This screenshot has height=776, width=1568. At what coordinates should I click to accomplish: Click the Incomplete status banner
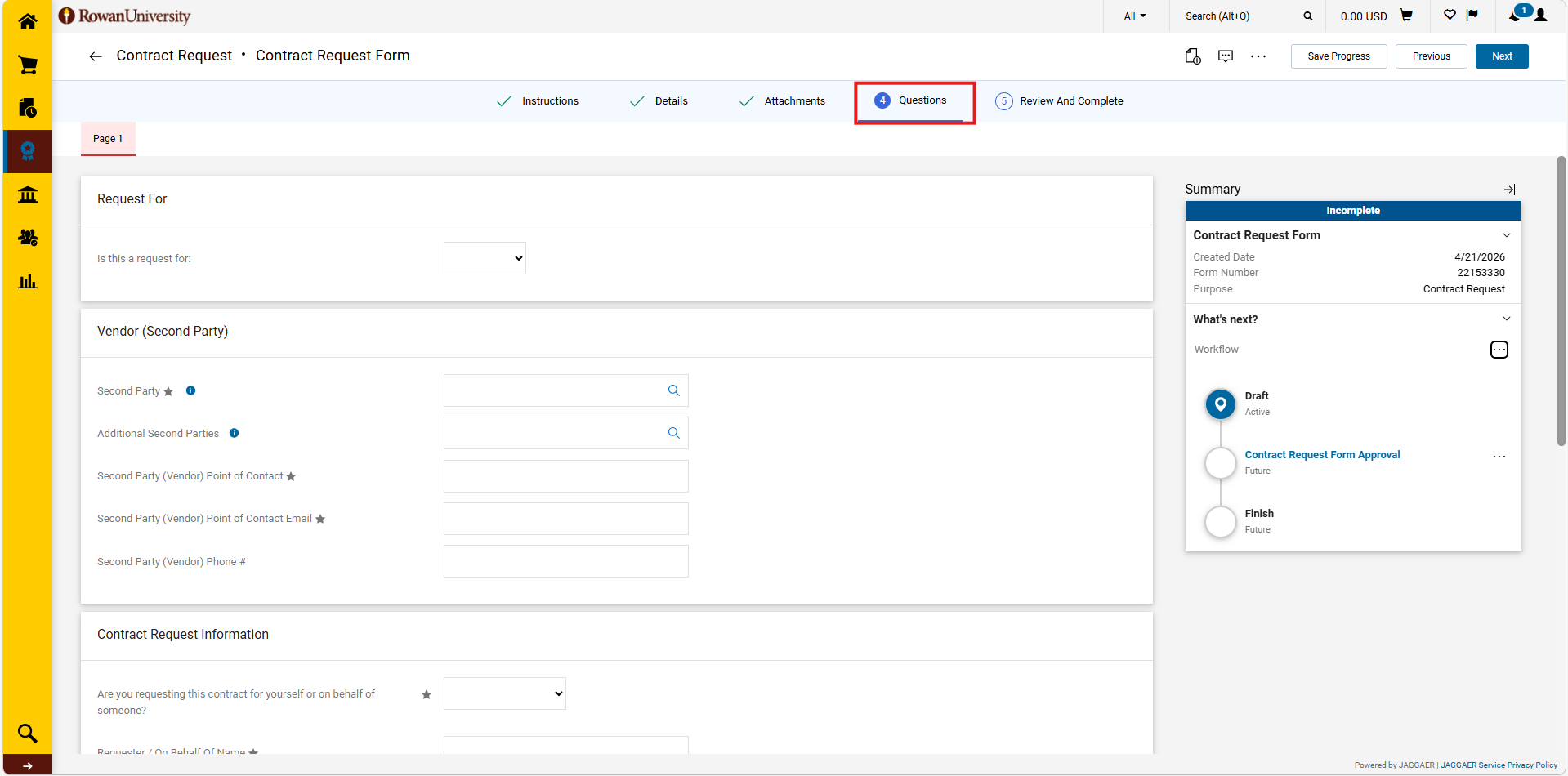click(1353, 211)
